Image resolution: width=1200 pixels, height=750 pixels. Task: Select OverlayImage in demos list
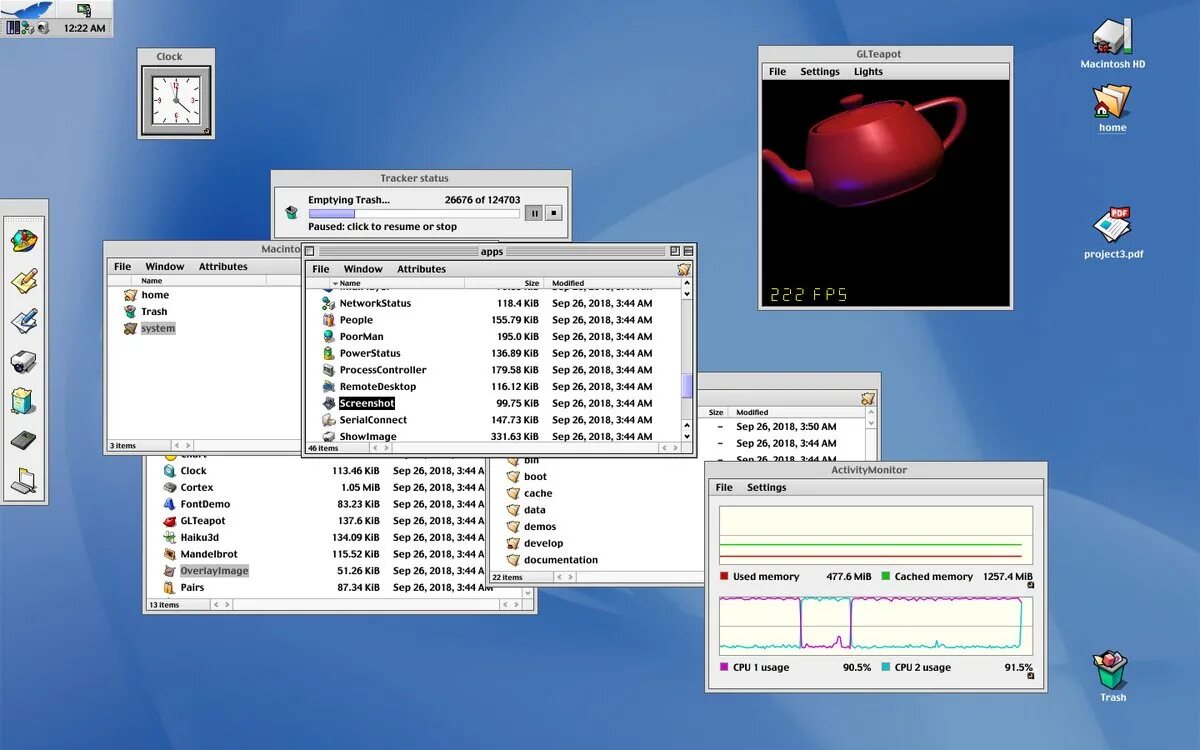click(x=214, y=571)
